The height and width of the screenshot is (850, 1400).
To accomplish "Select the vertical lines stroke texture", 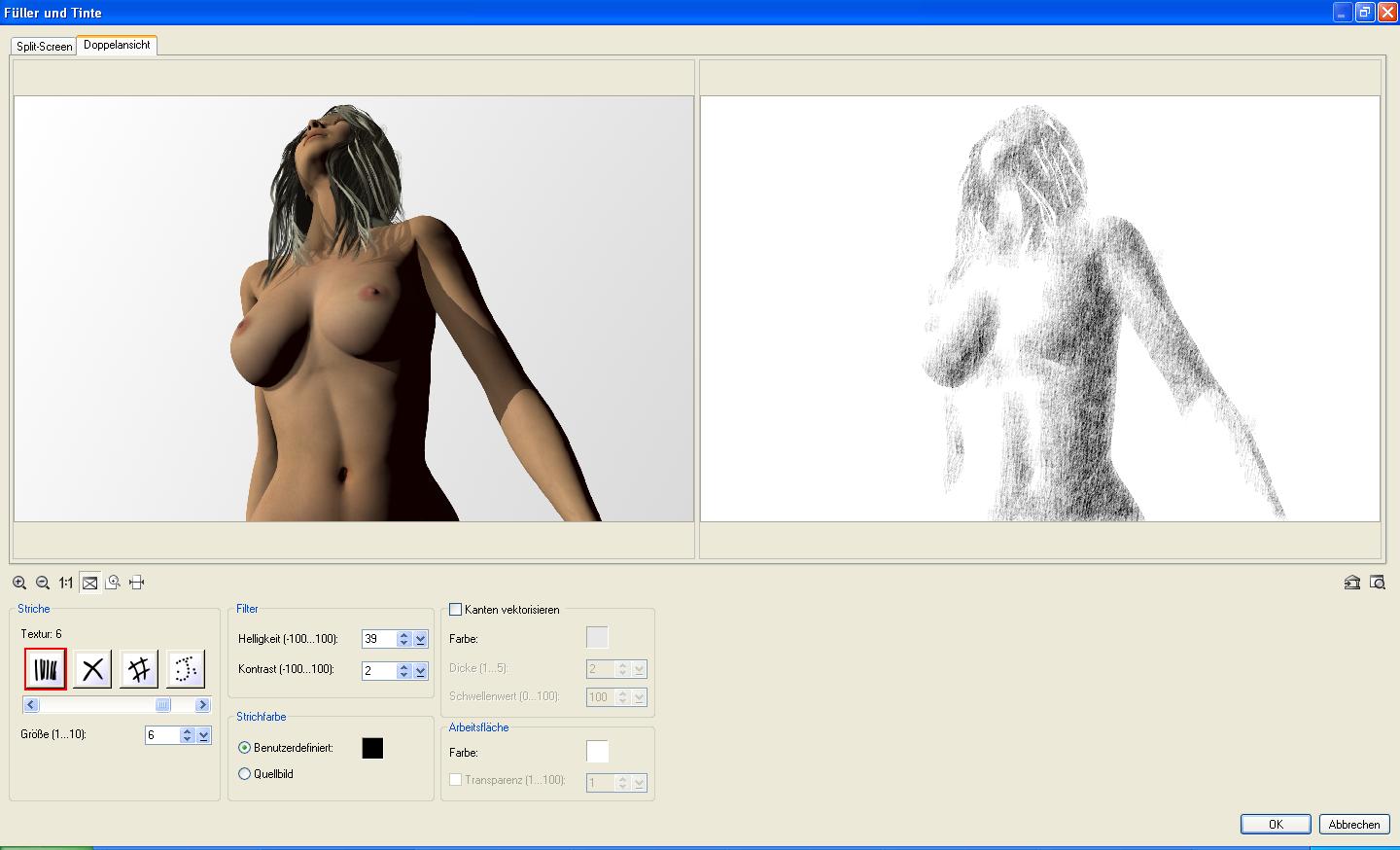I will [46, 669].
